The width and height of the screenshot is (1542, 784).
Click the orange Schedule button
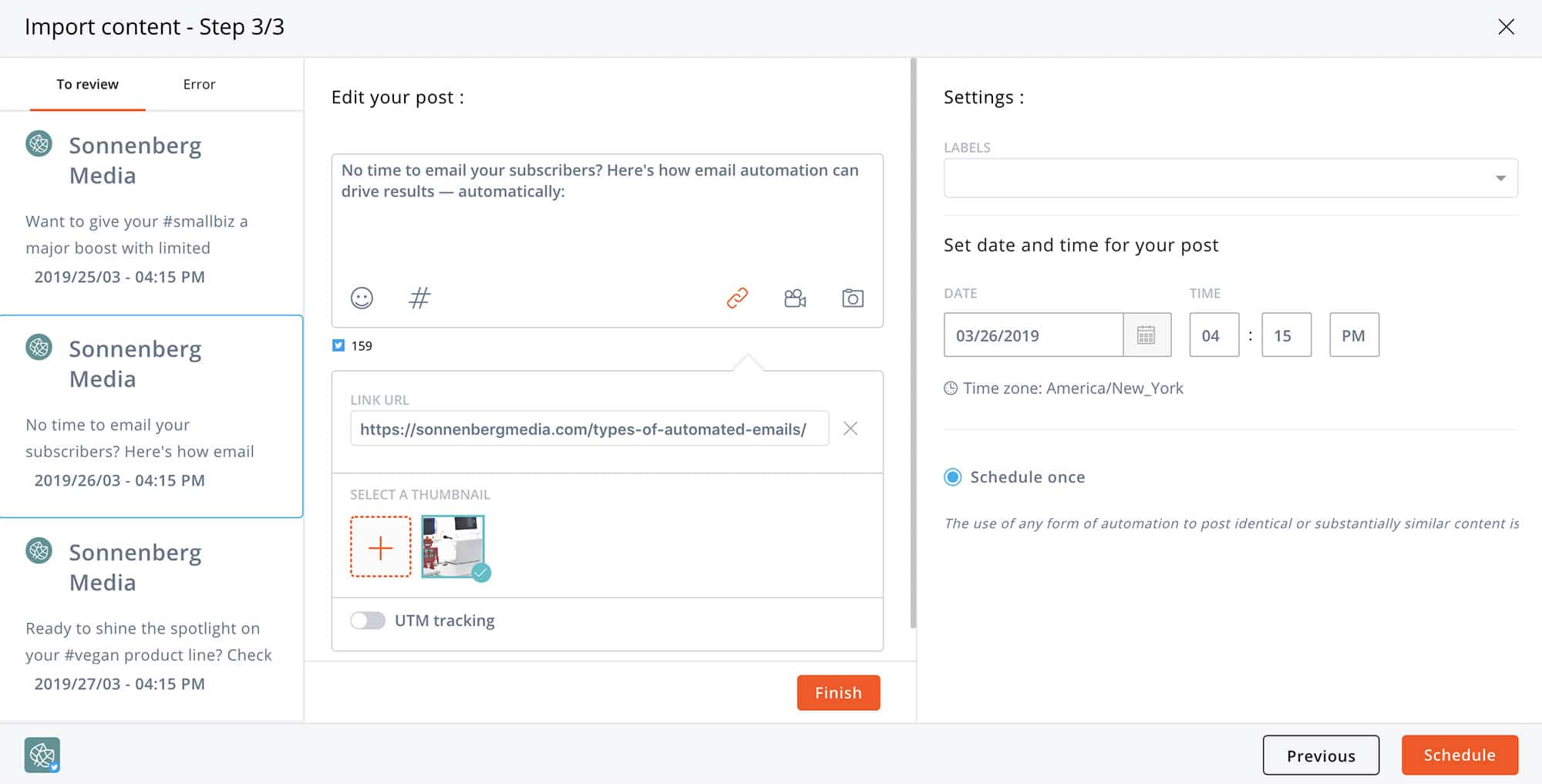1460,755
